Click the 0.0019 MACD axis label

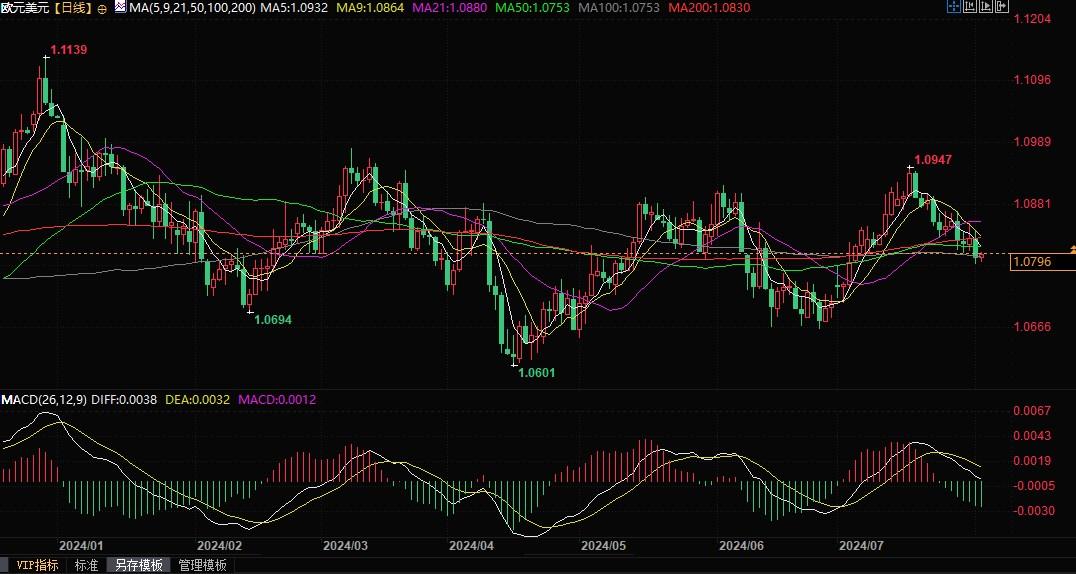1032,461
